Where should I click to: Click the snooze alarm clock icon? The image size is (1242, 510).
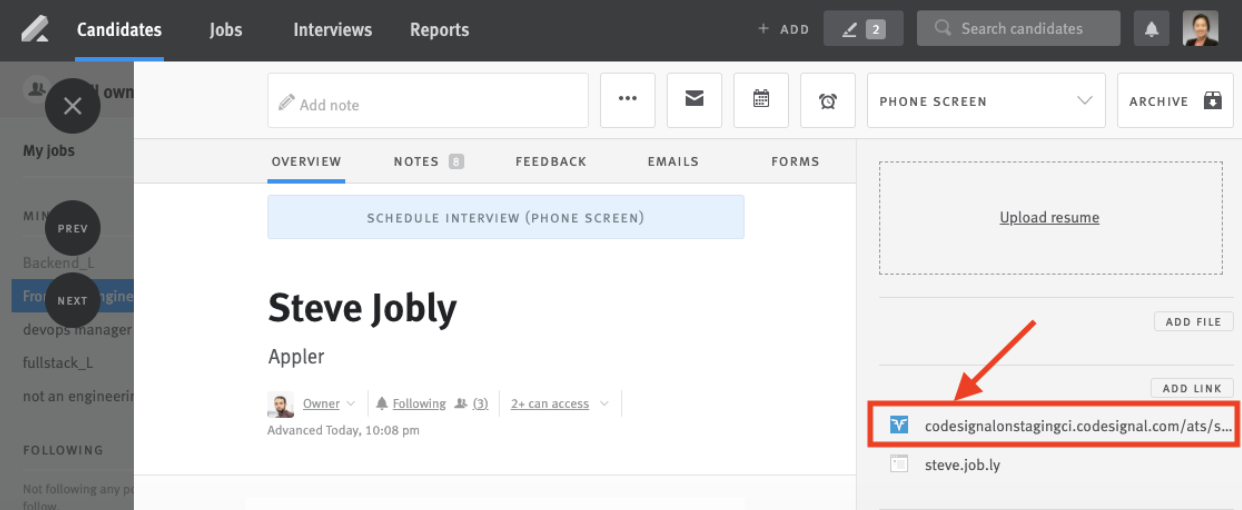828,101
